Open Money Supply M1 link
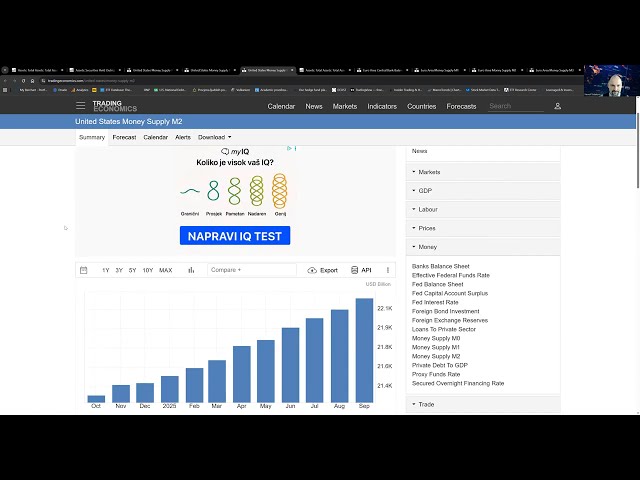Viewport: 640px width, 480px height. pos(436,347)
